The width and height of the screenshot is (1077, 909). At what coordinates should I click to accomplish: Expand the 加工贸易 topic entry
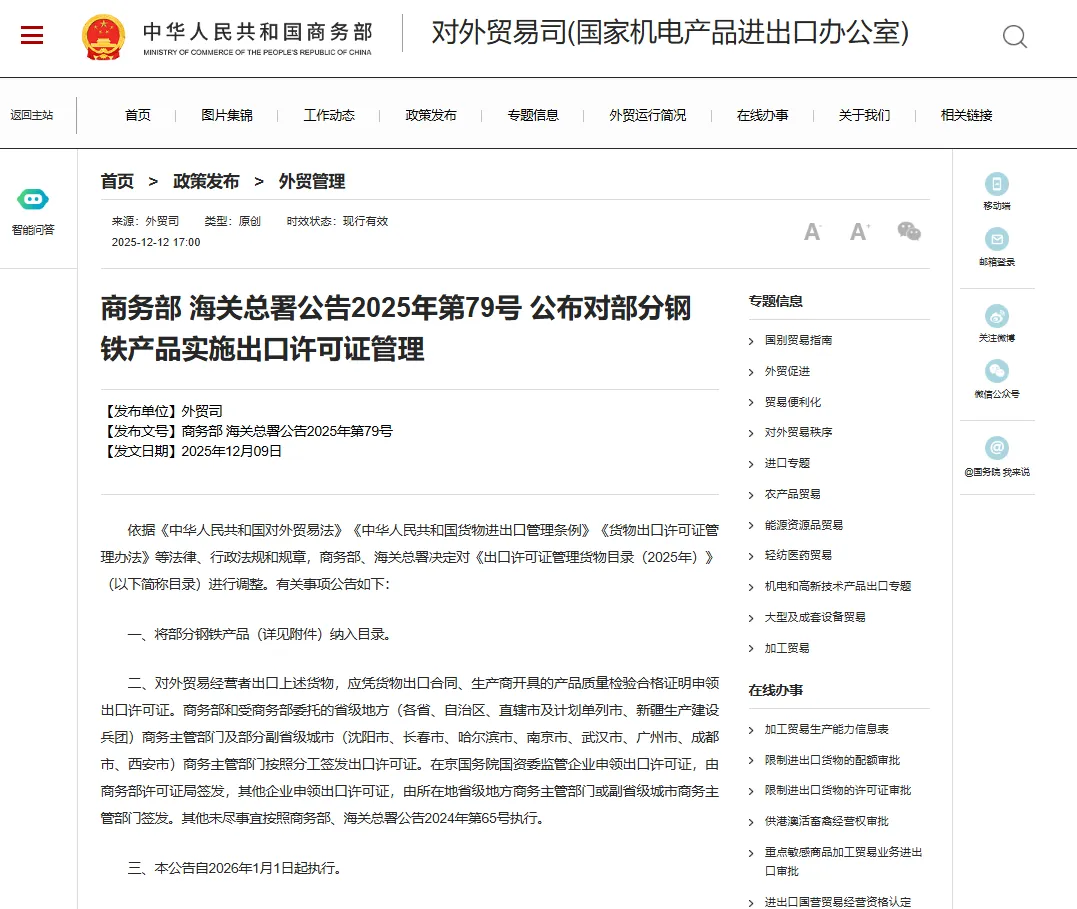(x=789, y=647)
